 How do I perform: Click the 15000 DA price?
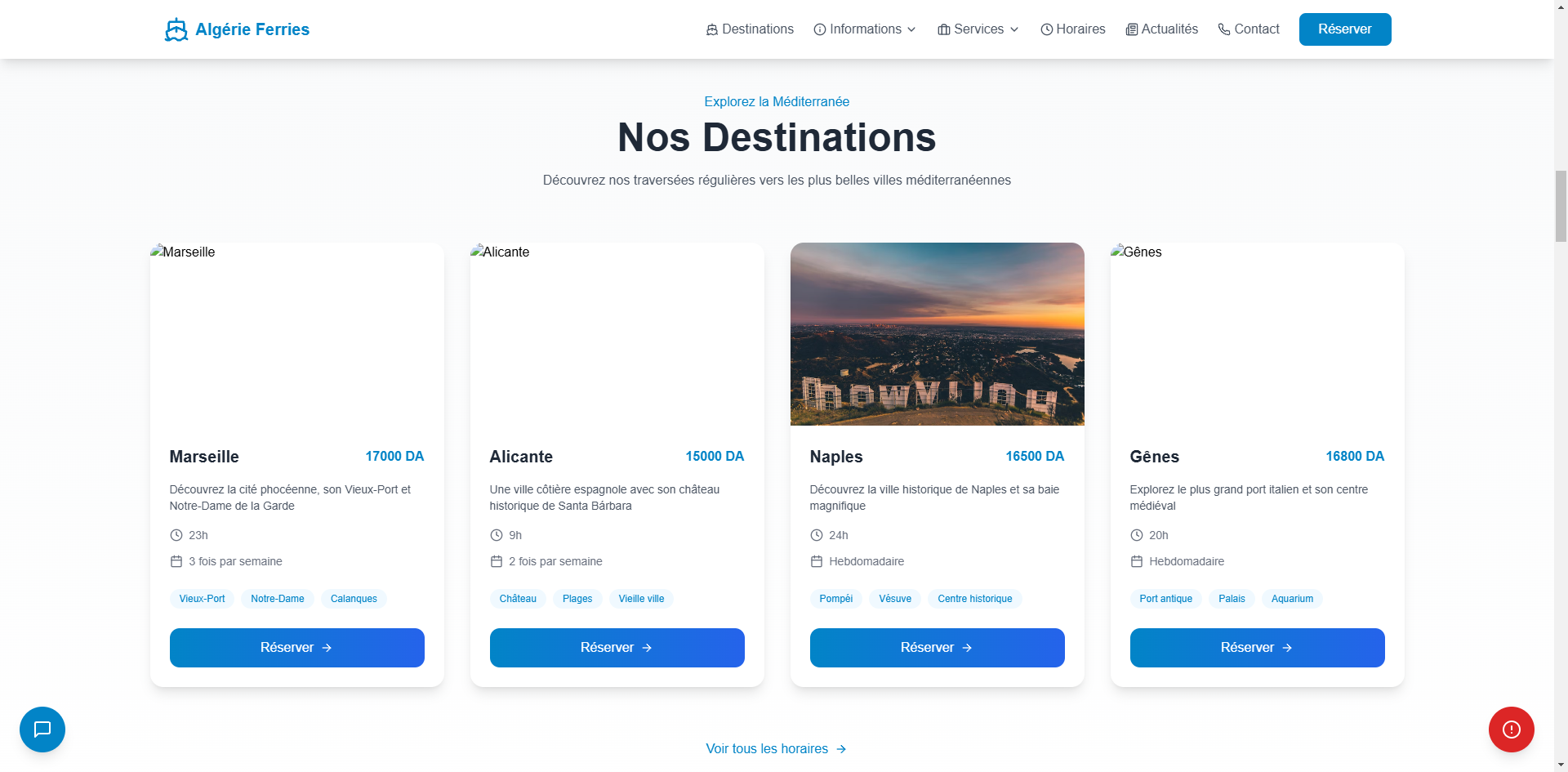715,457
